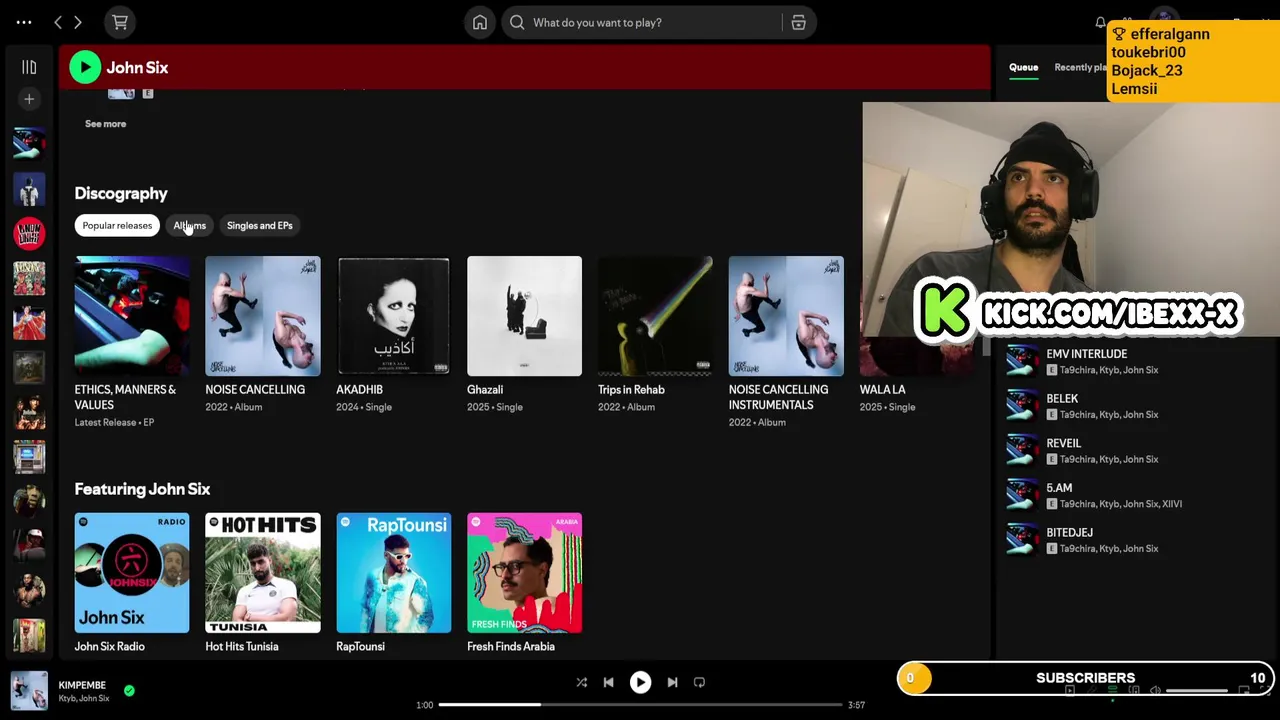Open the Discography heading link
This screenshot has height=720, width=1280.
click(x=121, y=193)
